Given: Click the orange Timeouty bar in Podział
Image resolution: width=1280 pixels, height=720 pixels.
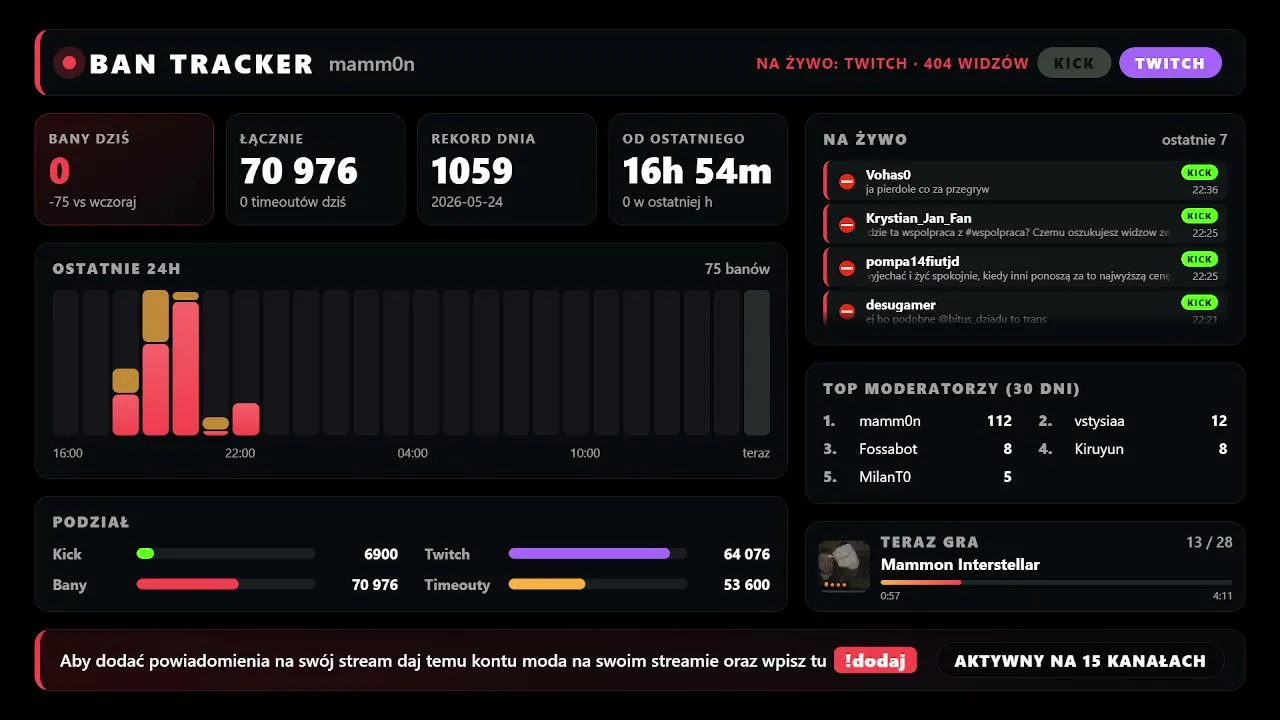Looking at the screenshot, I should point(547,584).
